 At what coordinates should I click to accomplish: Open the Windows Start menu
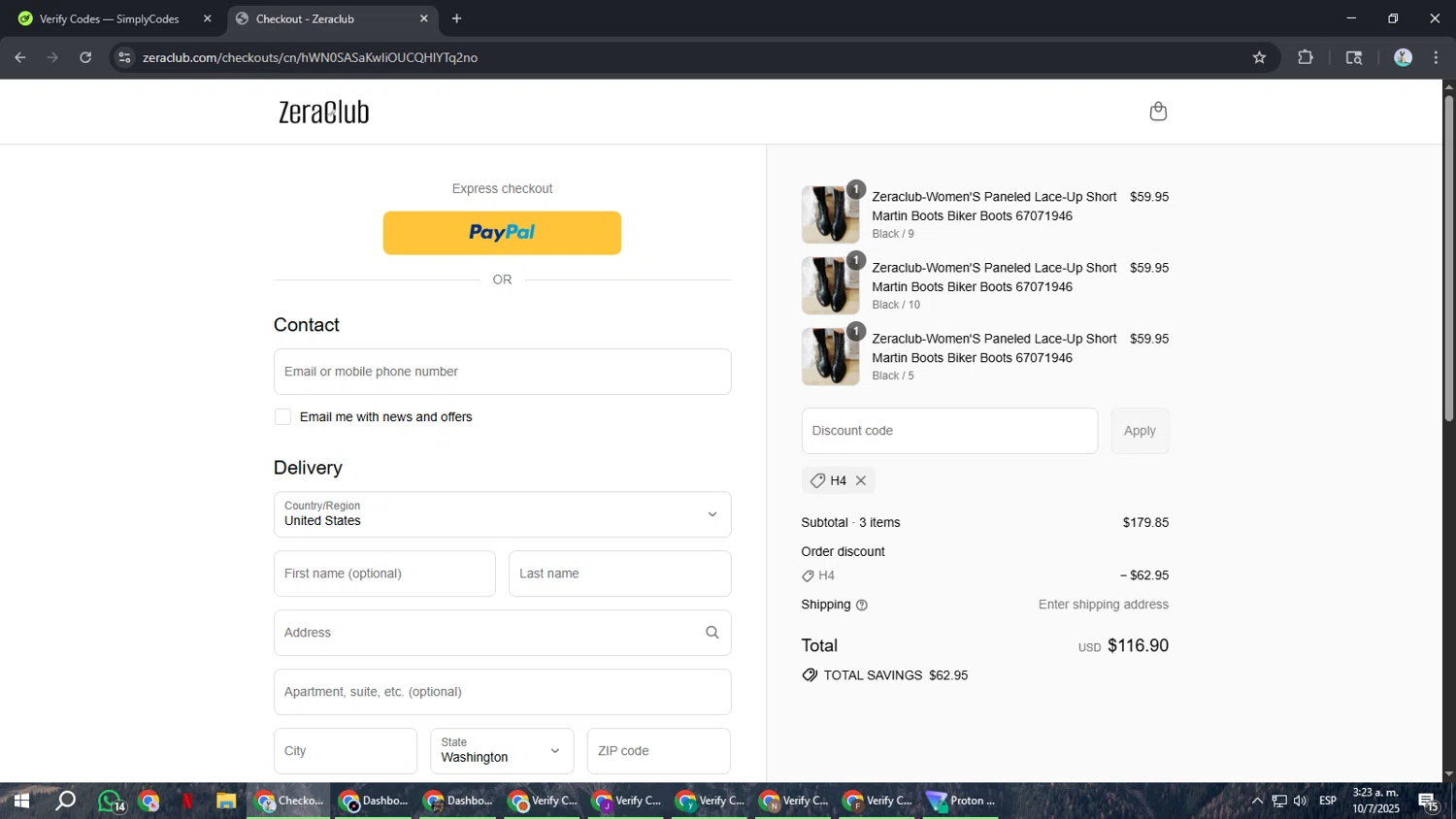[x=20, y=801]
